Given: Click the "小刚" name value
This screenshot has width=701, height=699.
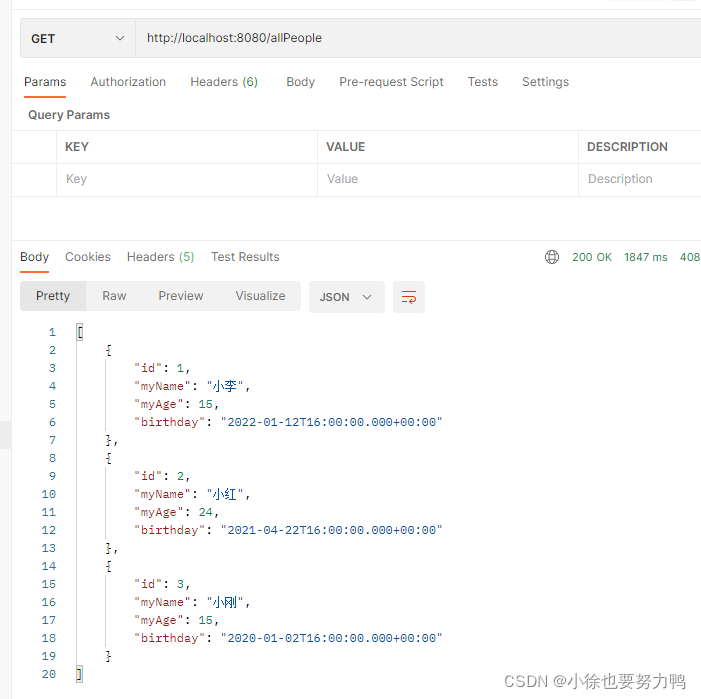Looking at the screenshot, I should 225,603.
